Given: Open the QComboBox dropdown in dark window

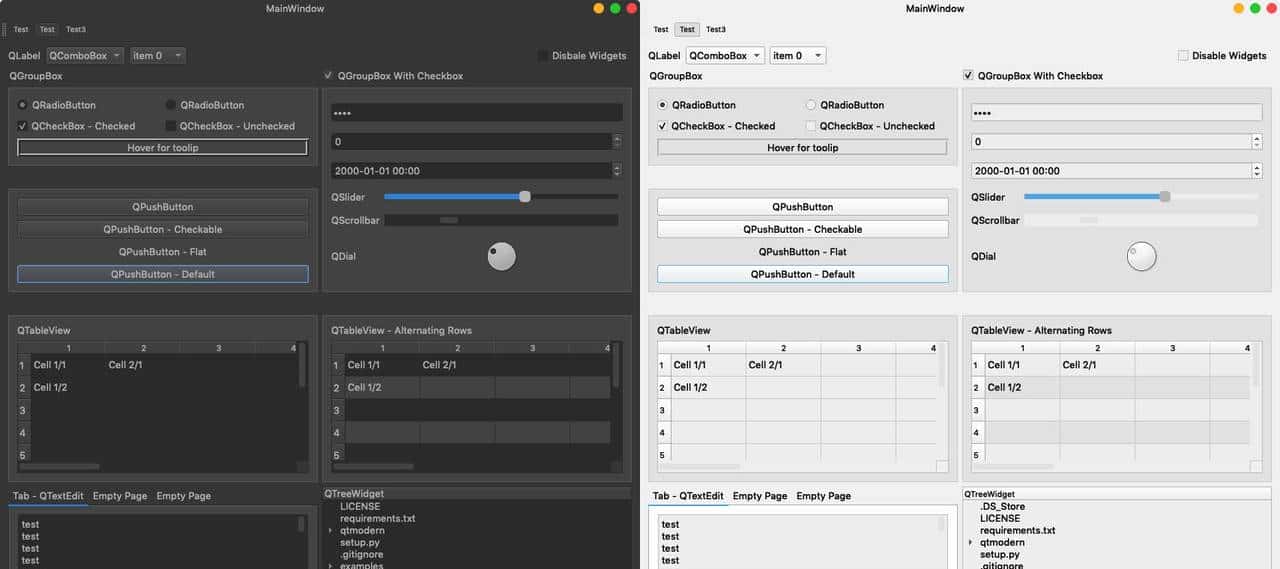Looking at the screenshot, I should (x=85, y=56).
